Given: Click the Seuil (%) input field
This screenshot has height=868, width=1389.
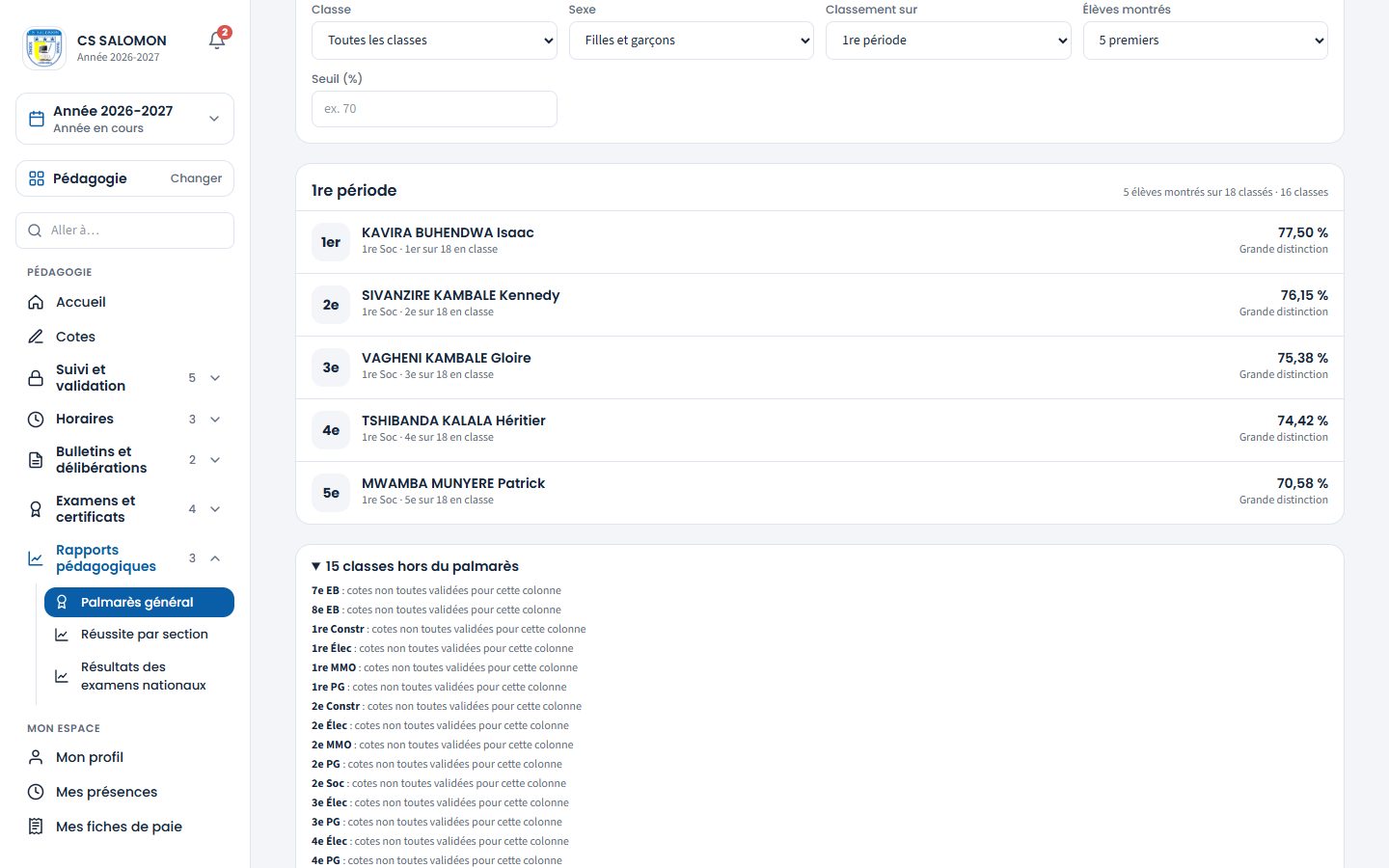Looking at the screenshot, I should point(434,109).
